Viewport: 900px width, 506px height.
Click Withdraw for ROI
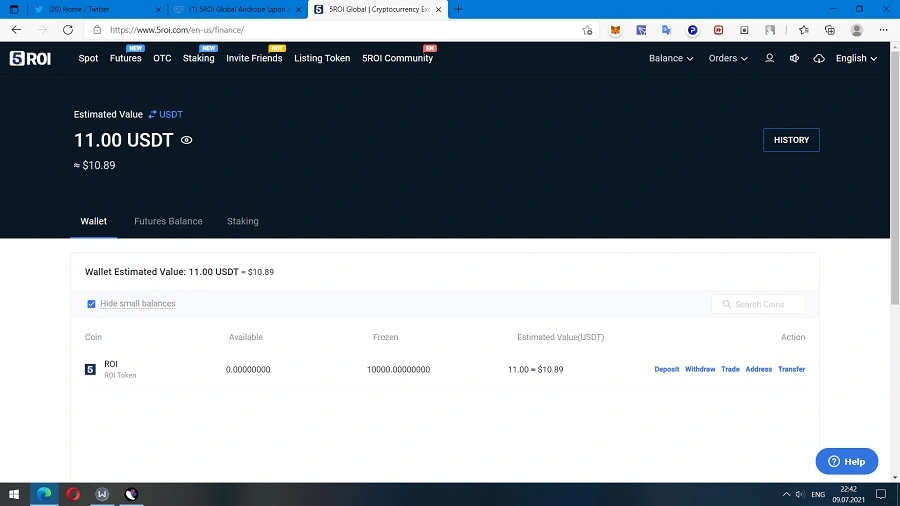tap(700, 369)
